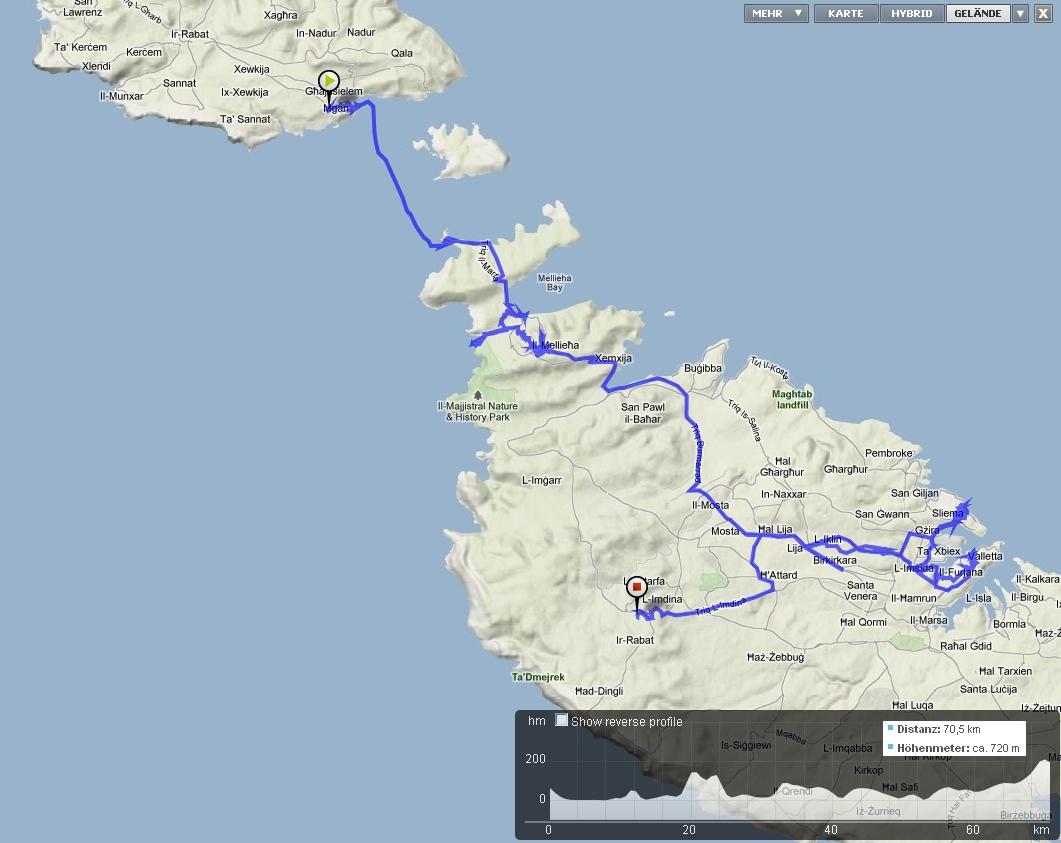Click the Ħ'Attard map label
This screenshot has height=843, width=1061.
point(778,575)
